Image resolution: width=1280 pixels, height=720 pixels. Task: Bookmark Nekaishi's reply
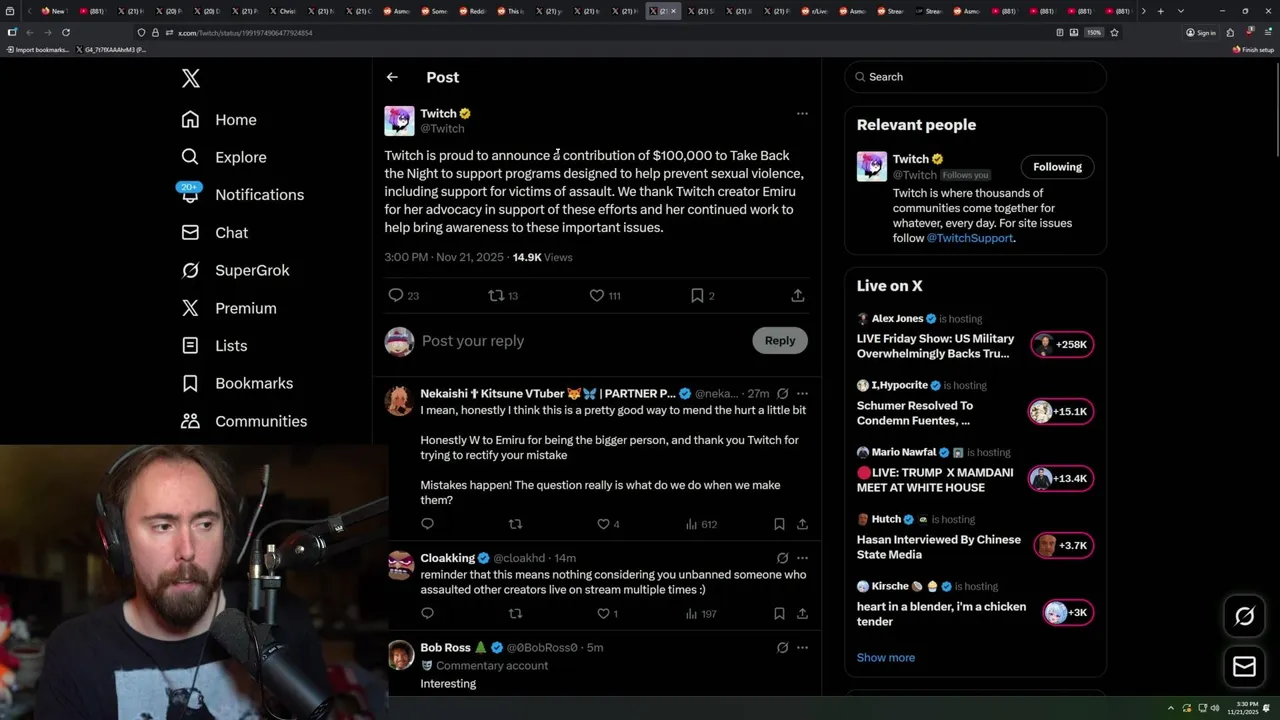coord(779,524)
